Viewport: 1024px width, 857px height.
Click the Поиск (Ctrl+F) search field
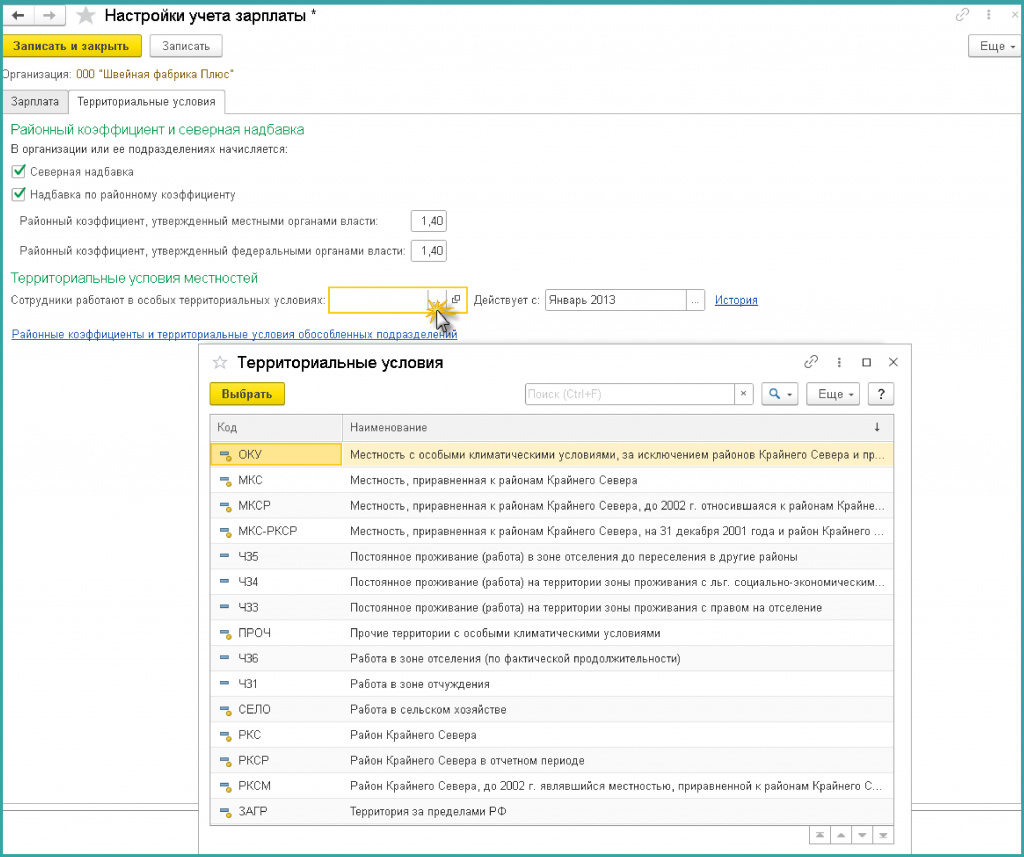pyautogui.click(x=630, y=394)
